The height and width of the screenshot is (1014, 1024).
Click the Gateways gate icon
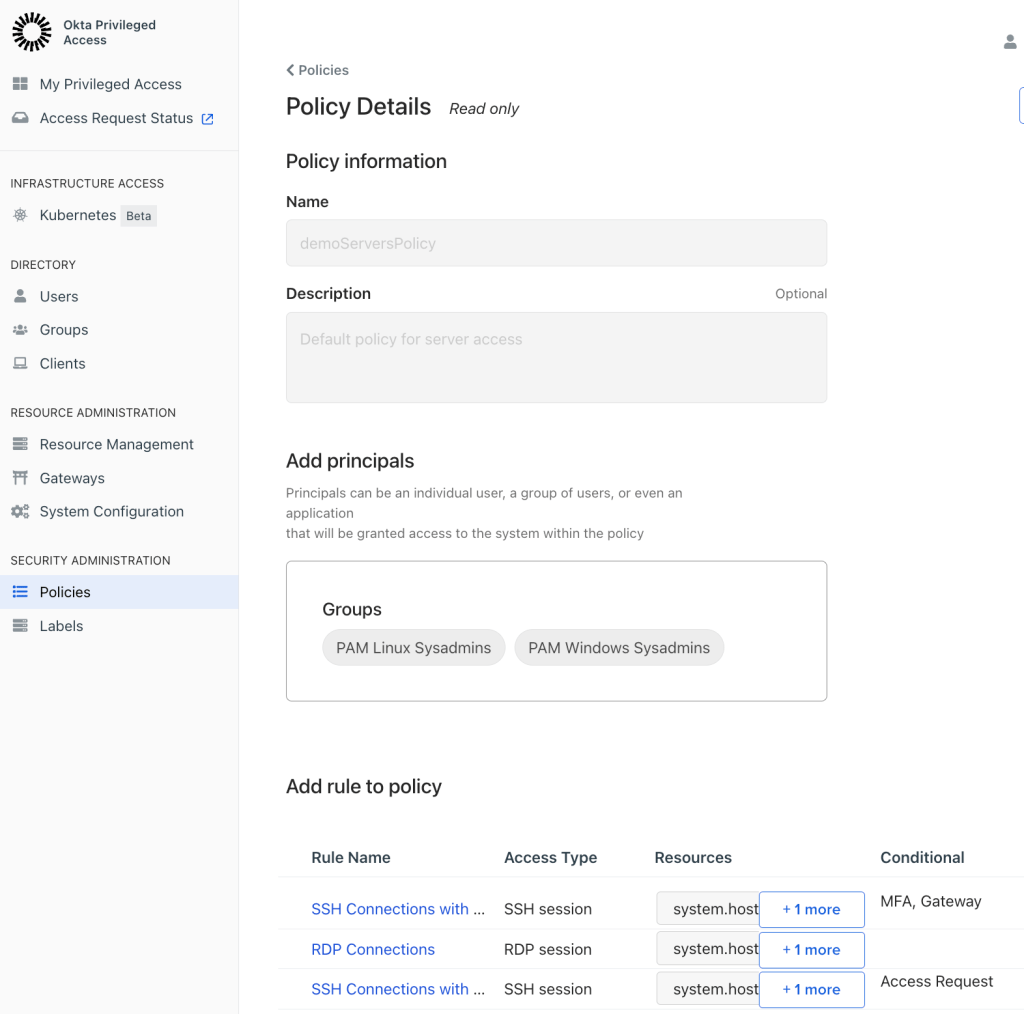(20, 478)
